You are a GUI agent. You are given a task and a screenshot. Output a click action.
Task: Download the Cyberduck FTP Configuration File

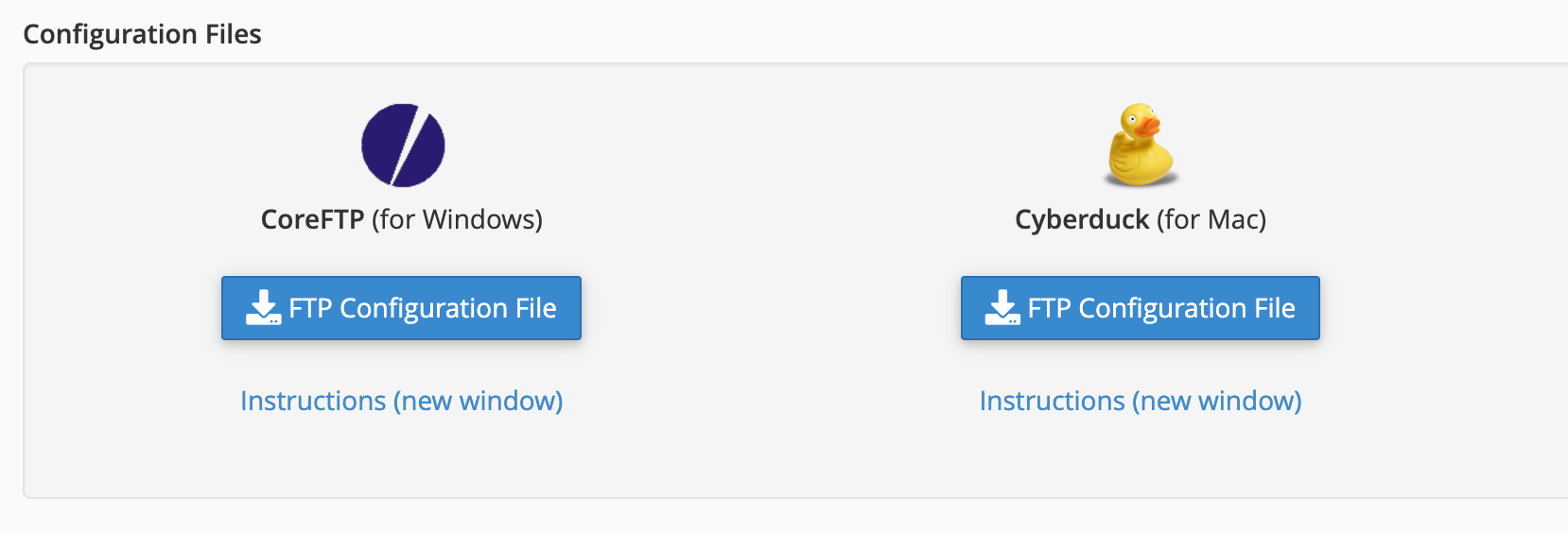[1141, 308]
